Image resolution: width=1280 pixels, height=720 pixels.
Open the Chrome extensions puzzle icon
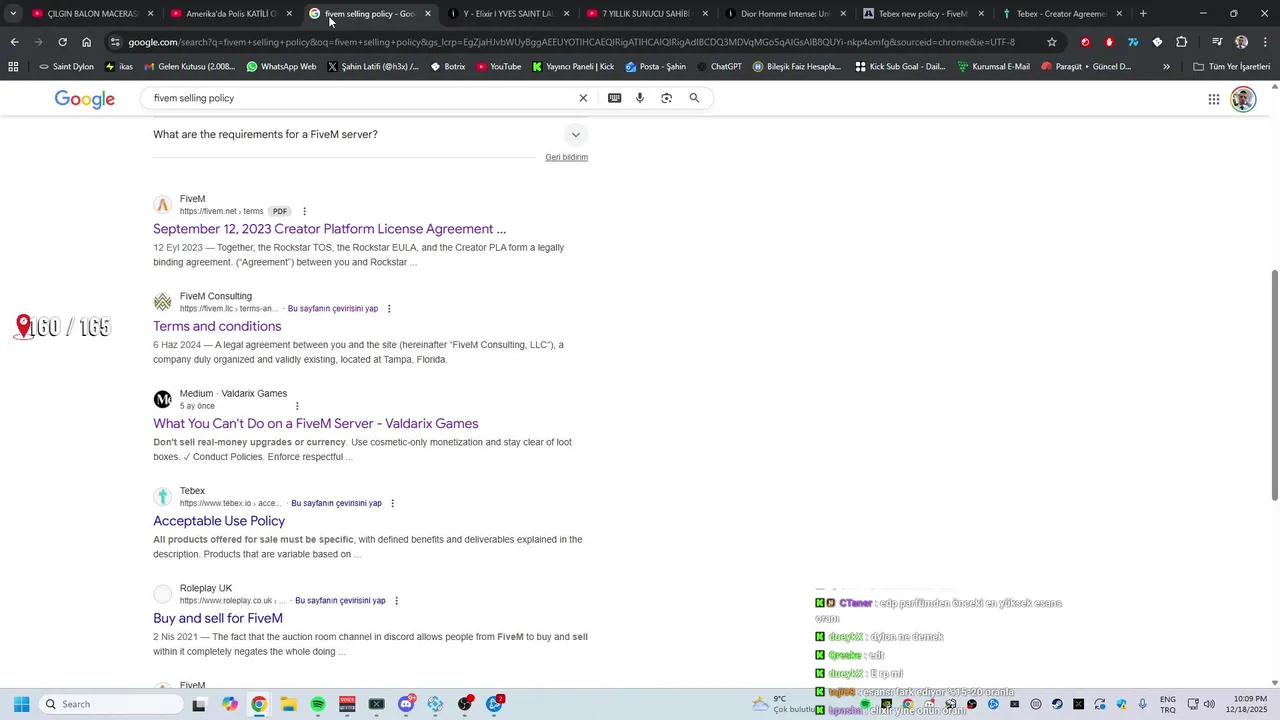pos(1181,42)
